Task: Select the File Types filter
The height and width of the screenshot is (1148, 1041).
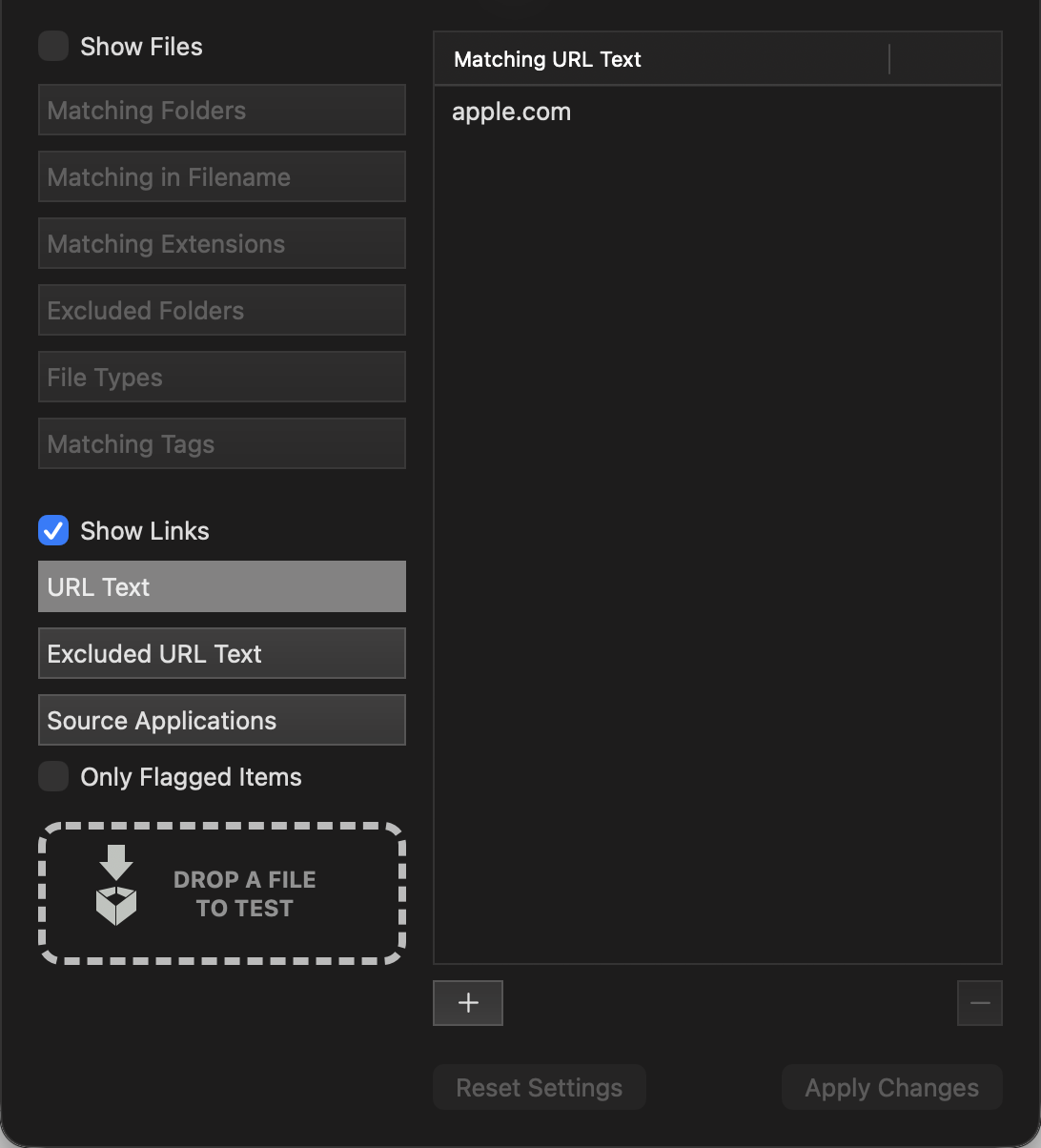Action: point(222,377)
